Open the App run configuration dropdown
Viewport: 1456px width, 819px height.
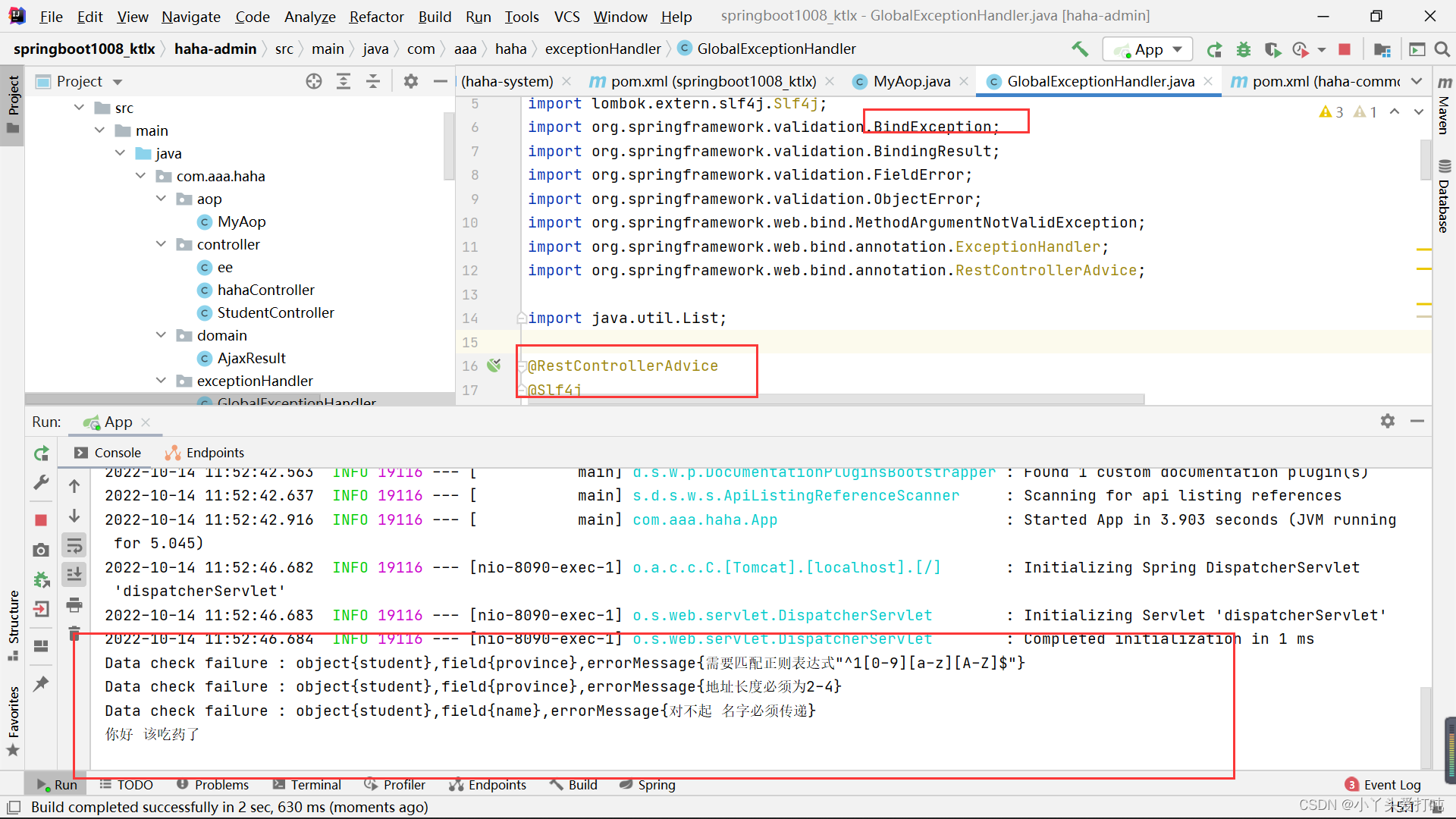coord(1147,49)
